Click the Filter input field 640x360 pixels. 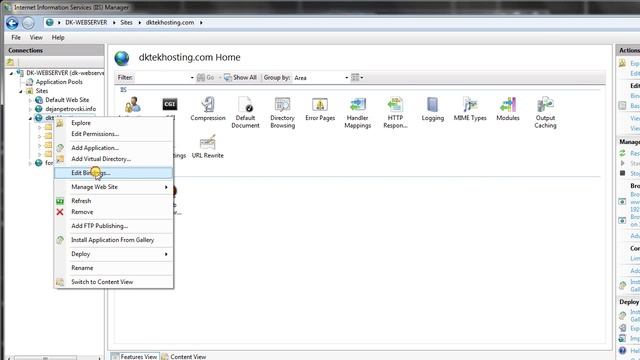tap(162, 78)
